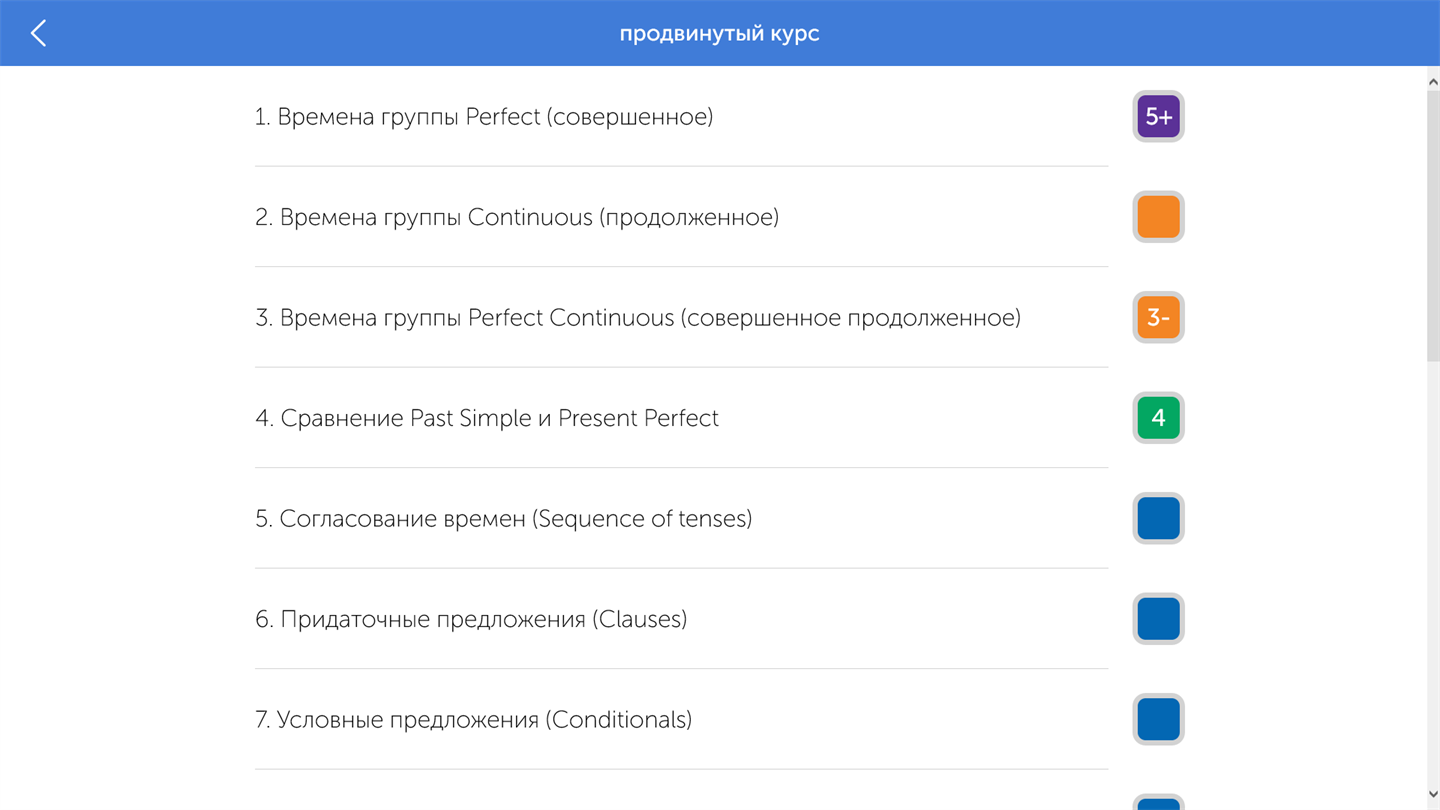1440x810 pixels.
Task: Click the orange badge for lesson 2
Action: [x=1158, y=217]
